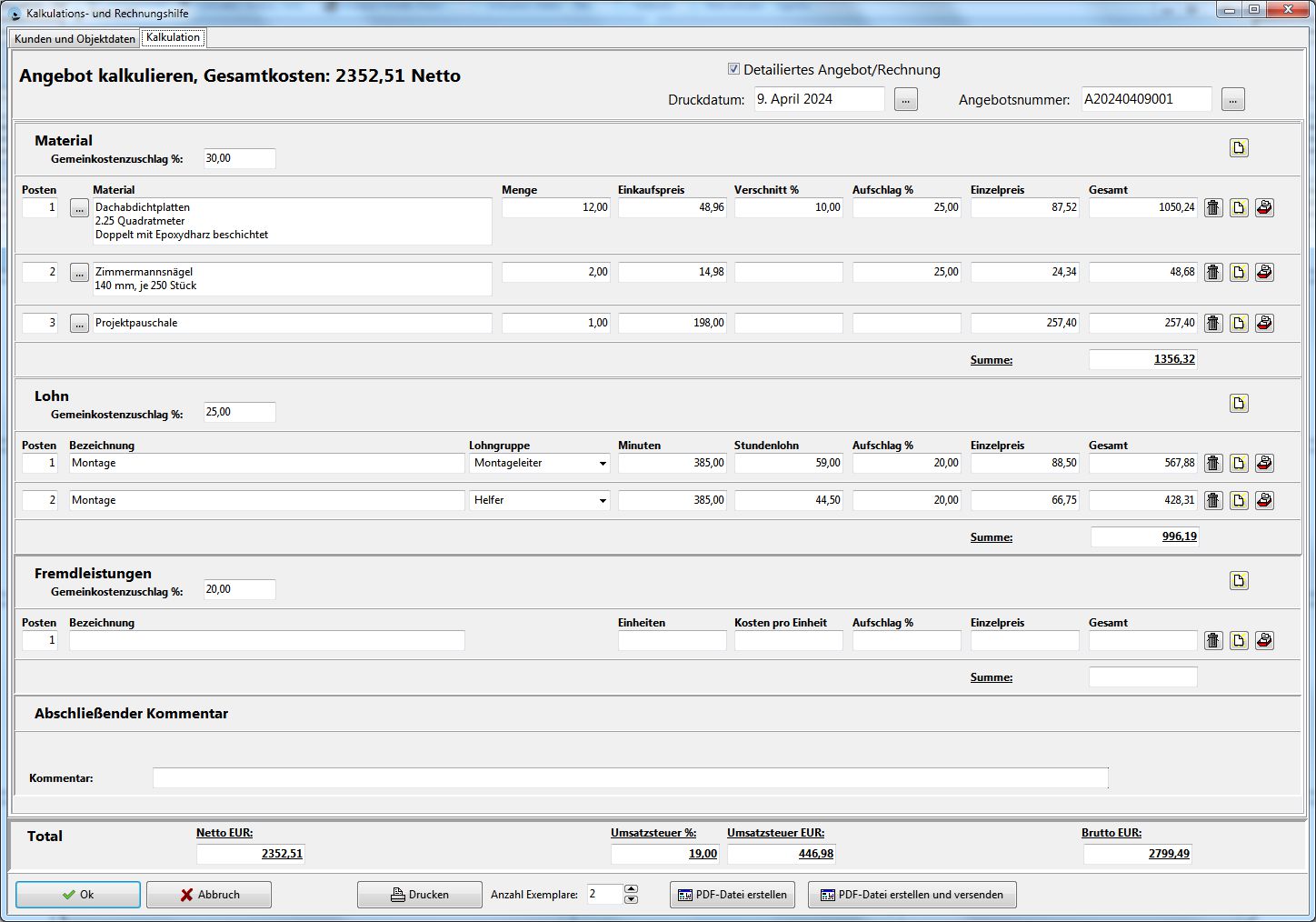
Task: Delete the Helfer wage row
Action: point(1213,501)
